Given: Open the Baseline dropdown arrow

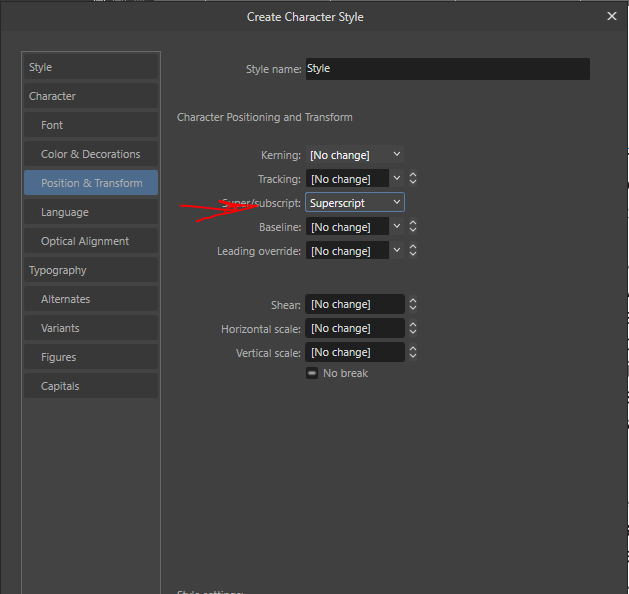Looking at the screenshot, I should pyautogui.click(x=397, y=227).
